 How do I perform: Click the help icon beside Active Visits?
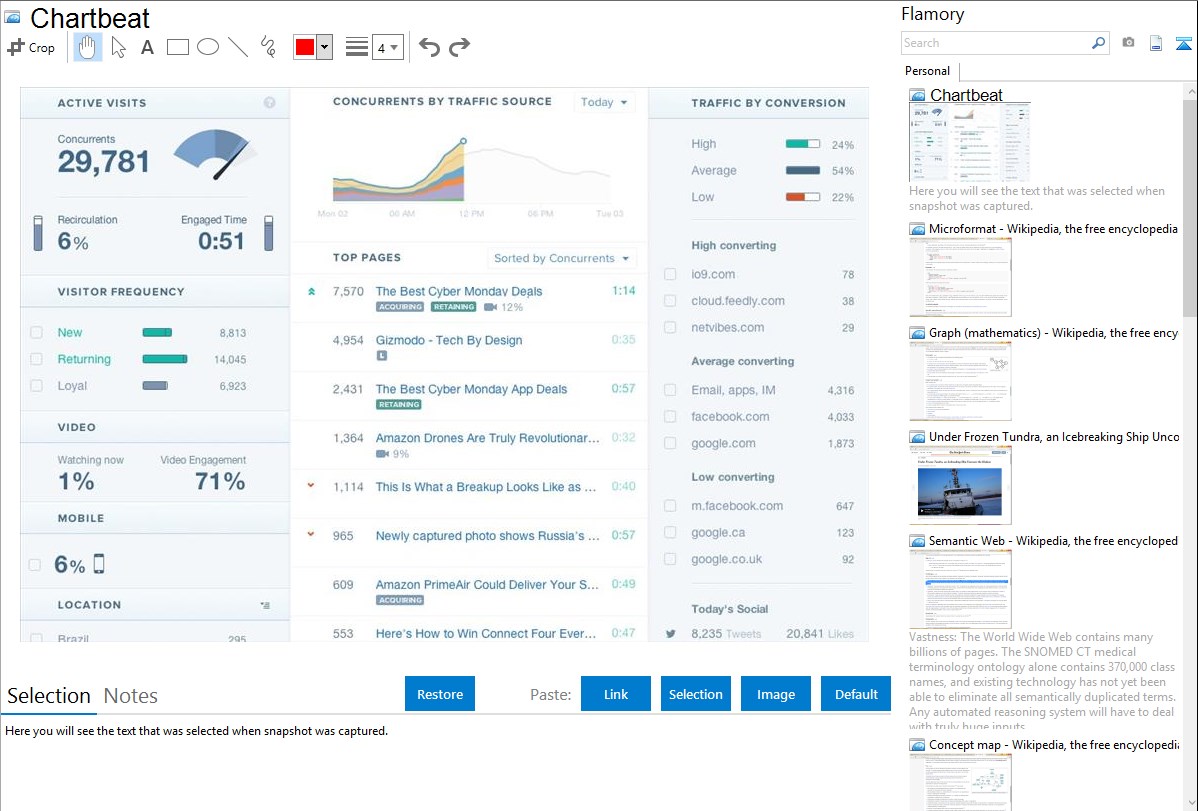tap(270, 102)
